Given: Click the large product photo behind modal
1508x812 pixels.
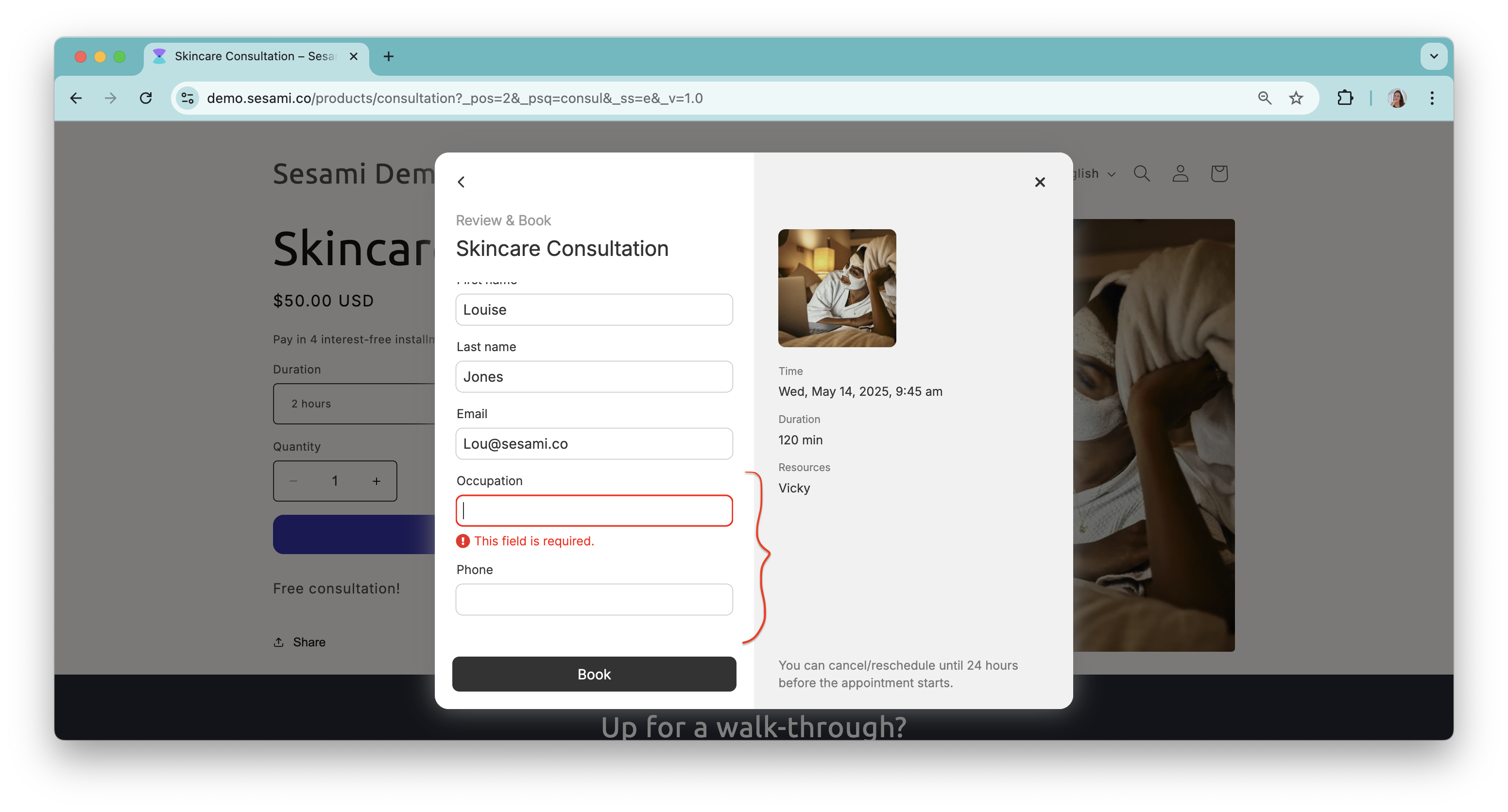Looking at the screenshot, I should pyautogui.click(x=1153, y=435).
